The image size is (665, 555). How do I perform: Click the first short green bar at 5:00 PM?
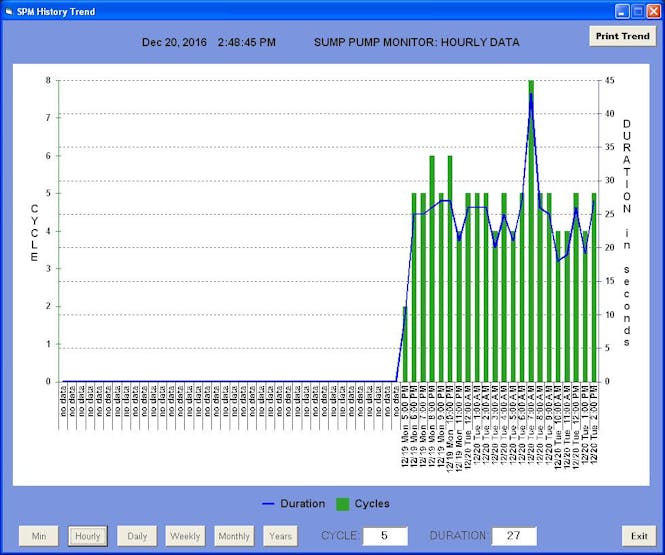coord(404,343)
